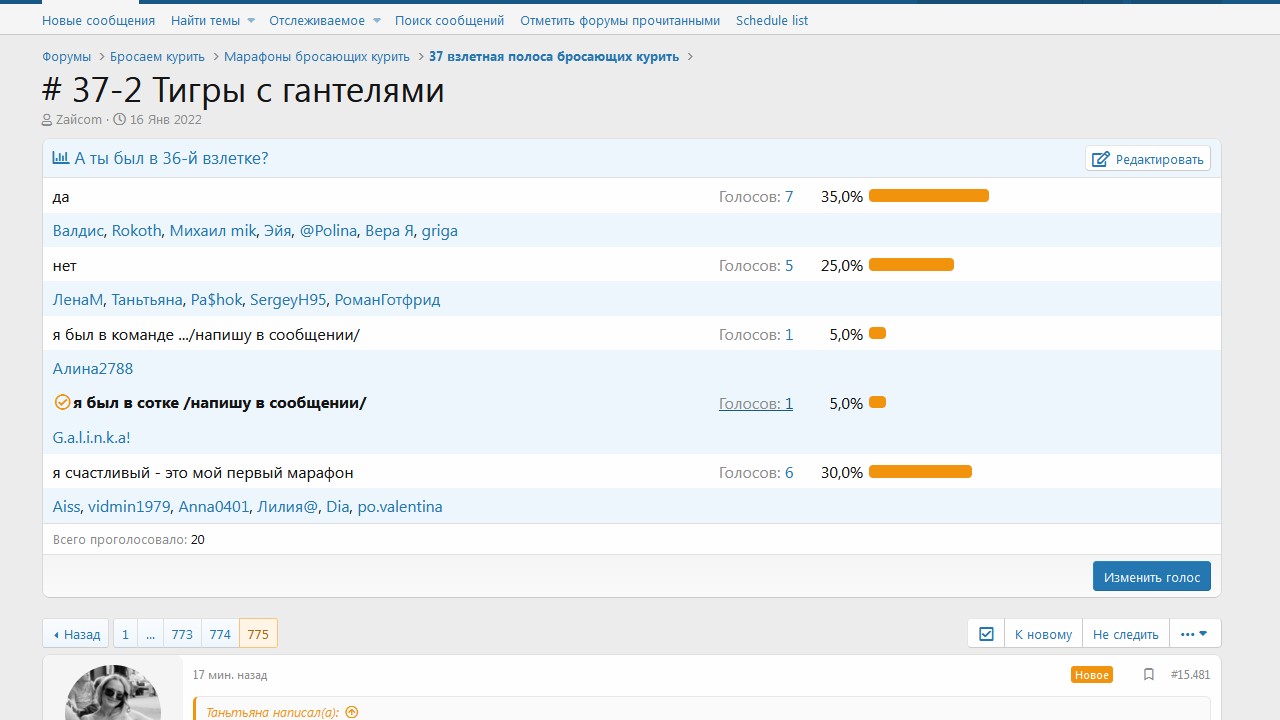Show voters via Голосов: 7 link
1280x720 pixels.
coord(756,197)
